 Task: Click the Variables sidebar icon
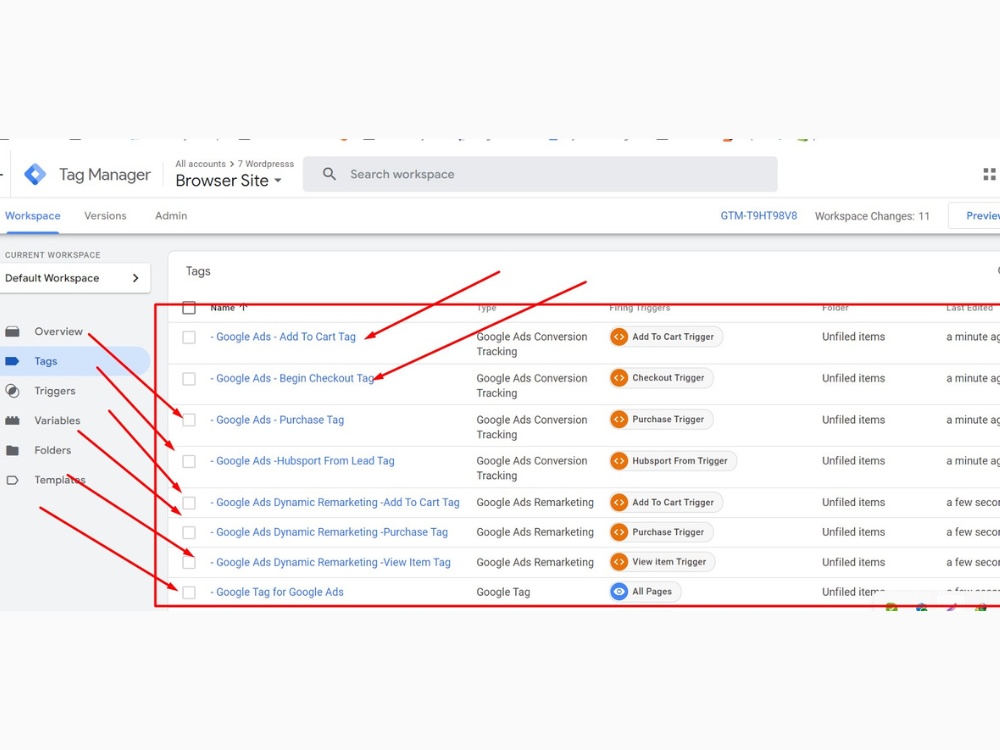tap(12, 420)
